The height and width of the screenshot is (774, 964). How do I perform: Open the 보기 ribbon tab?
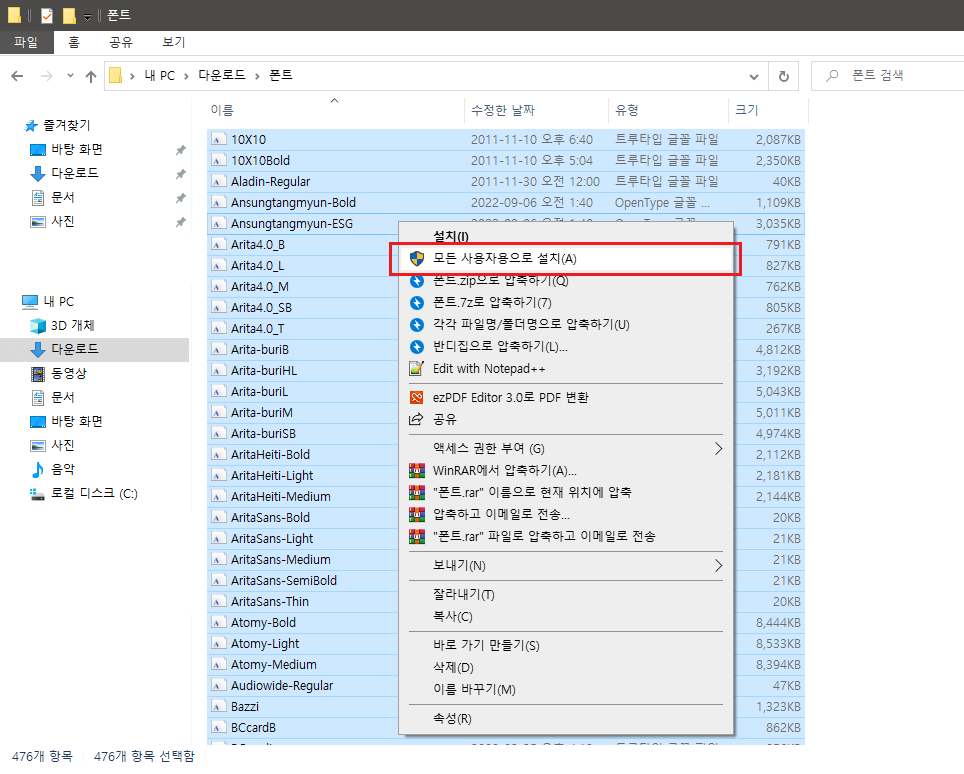[174, 42]
